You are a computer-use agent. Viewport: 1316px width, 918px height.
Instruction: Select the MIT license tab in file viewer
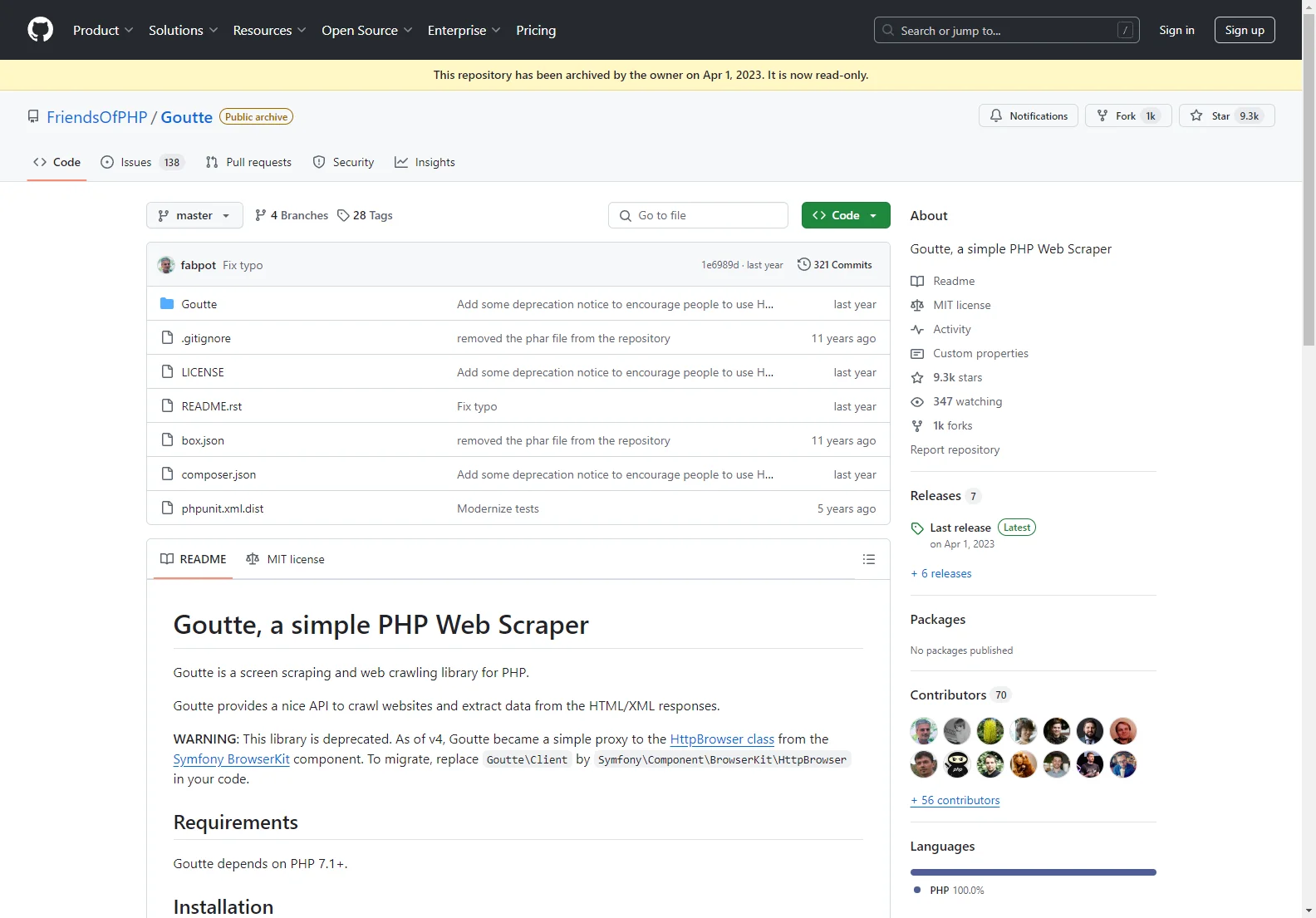[285, 559]
